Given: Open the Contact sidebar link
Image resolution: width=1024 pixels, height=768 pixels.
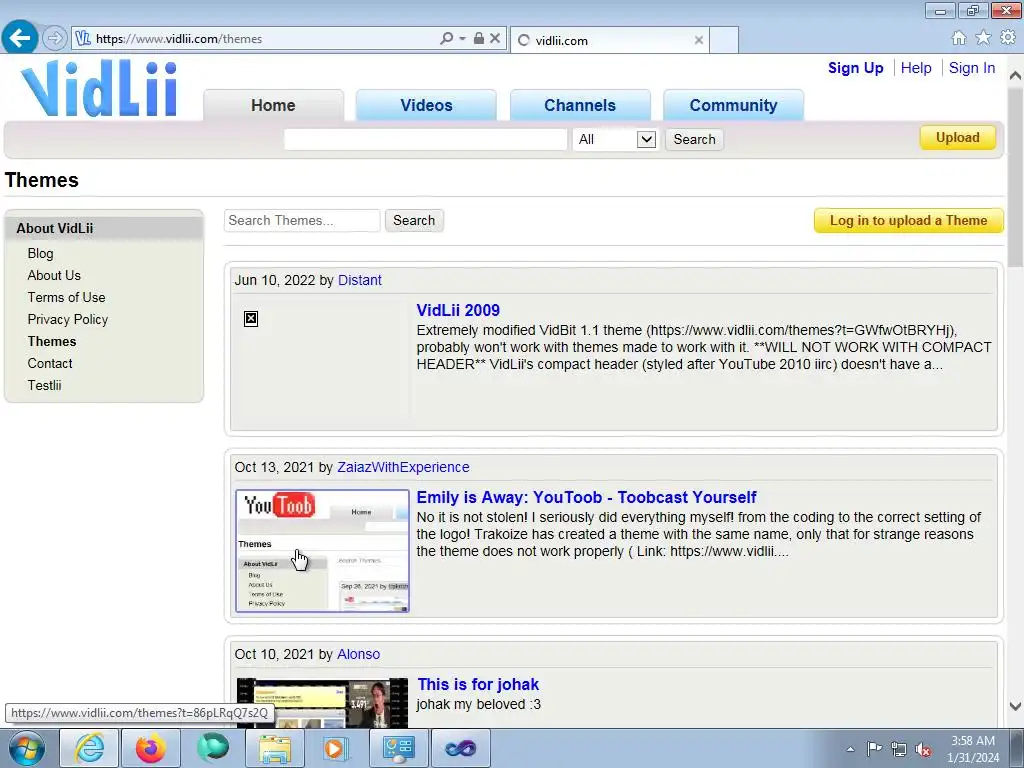Looking at the screenshot, I should (50, 363).
